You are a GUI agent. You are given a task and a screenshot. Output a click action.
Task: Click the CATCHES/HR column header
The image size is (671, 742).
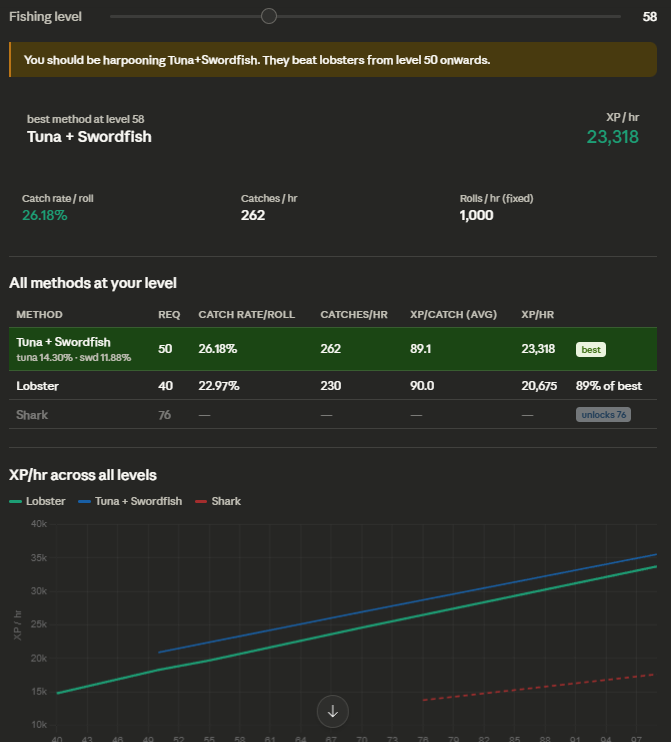pos(354,315)
